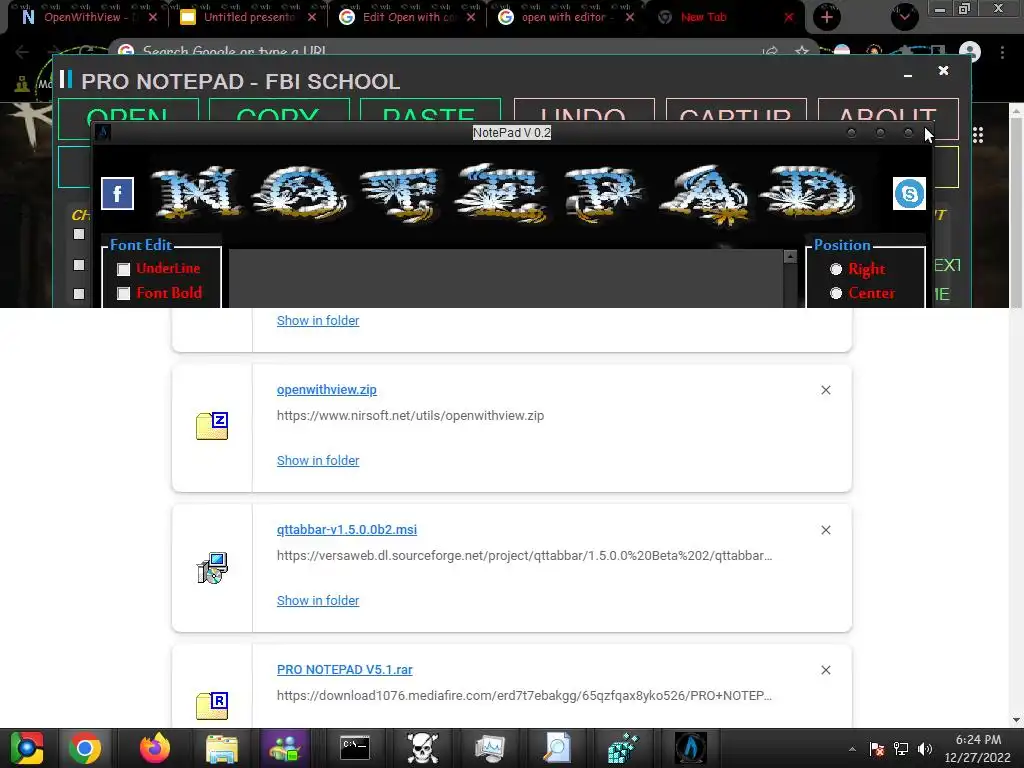
Task: Remove openwithview.zip from downloads list
Action: coord(825,390)
